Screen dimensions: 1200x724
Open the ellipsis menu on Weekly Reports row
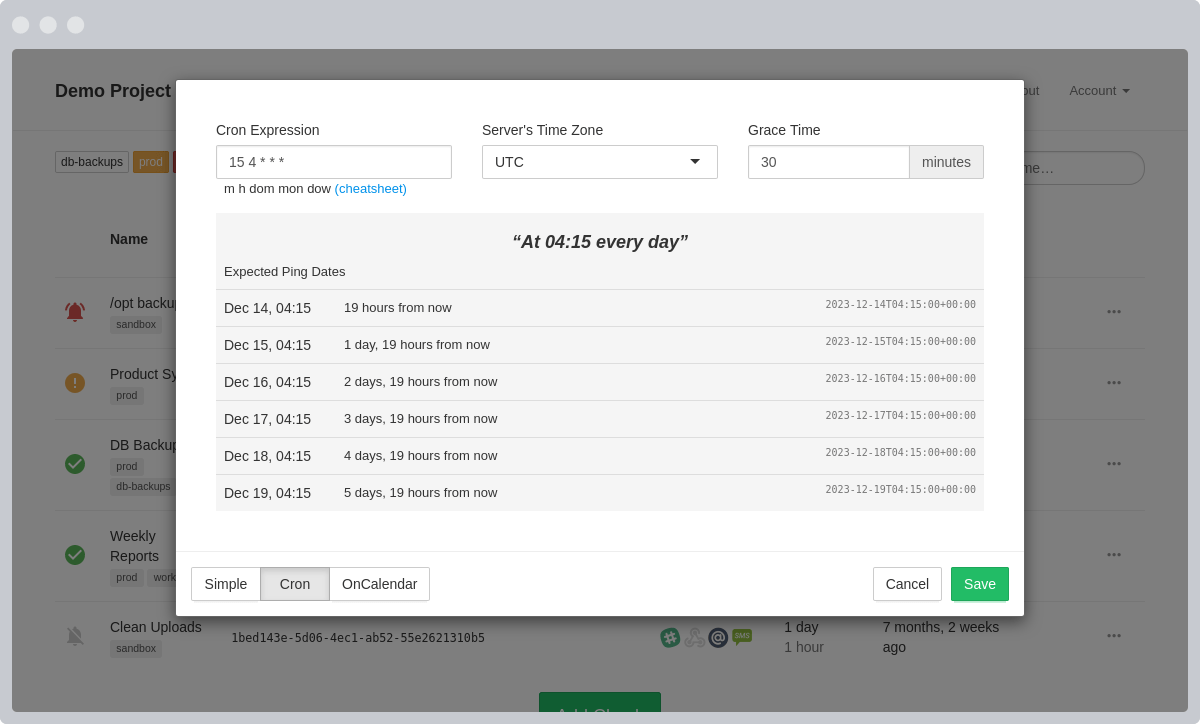pyautogui.click(x=1114, y=554)
